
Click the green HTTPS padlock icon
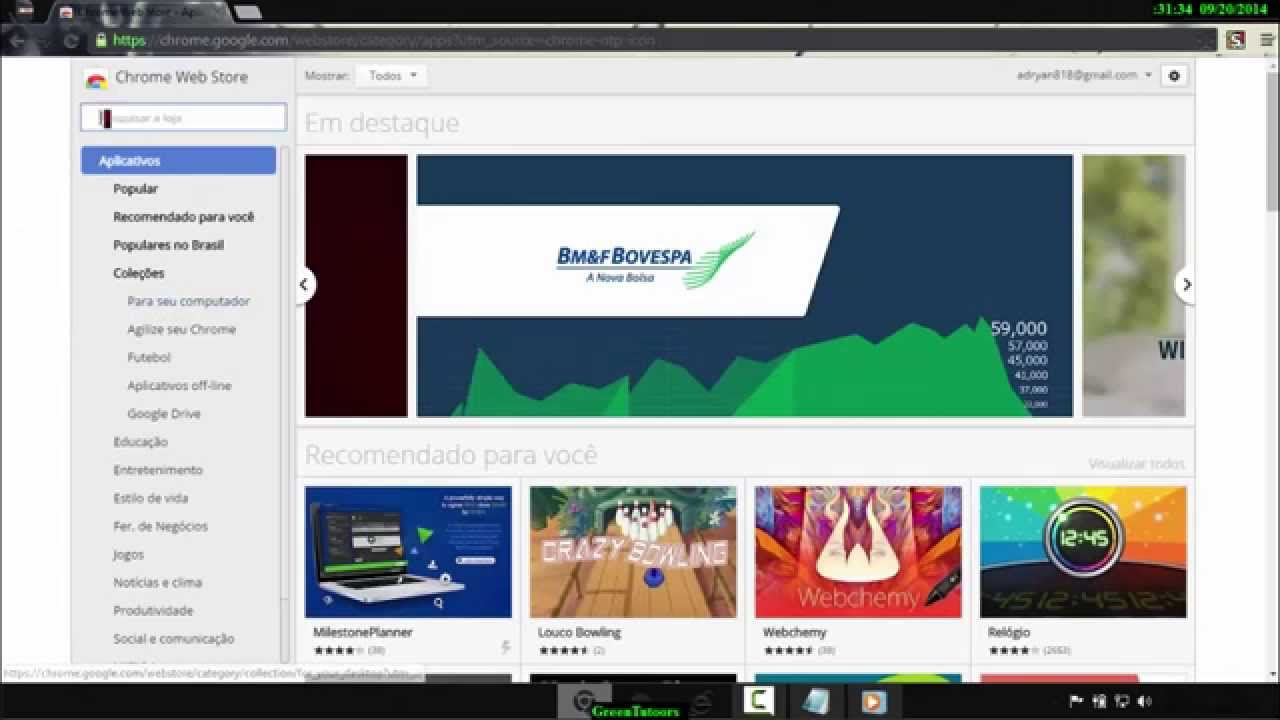tap(101, 41)
